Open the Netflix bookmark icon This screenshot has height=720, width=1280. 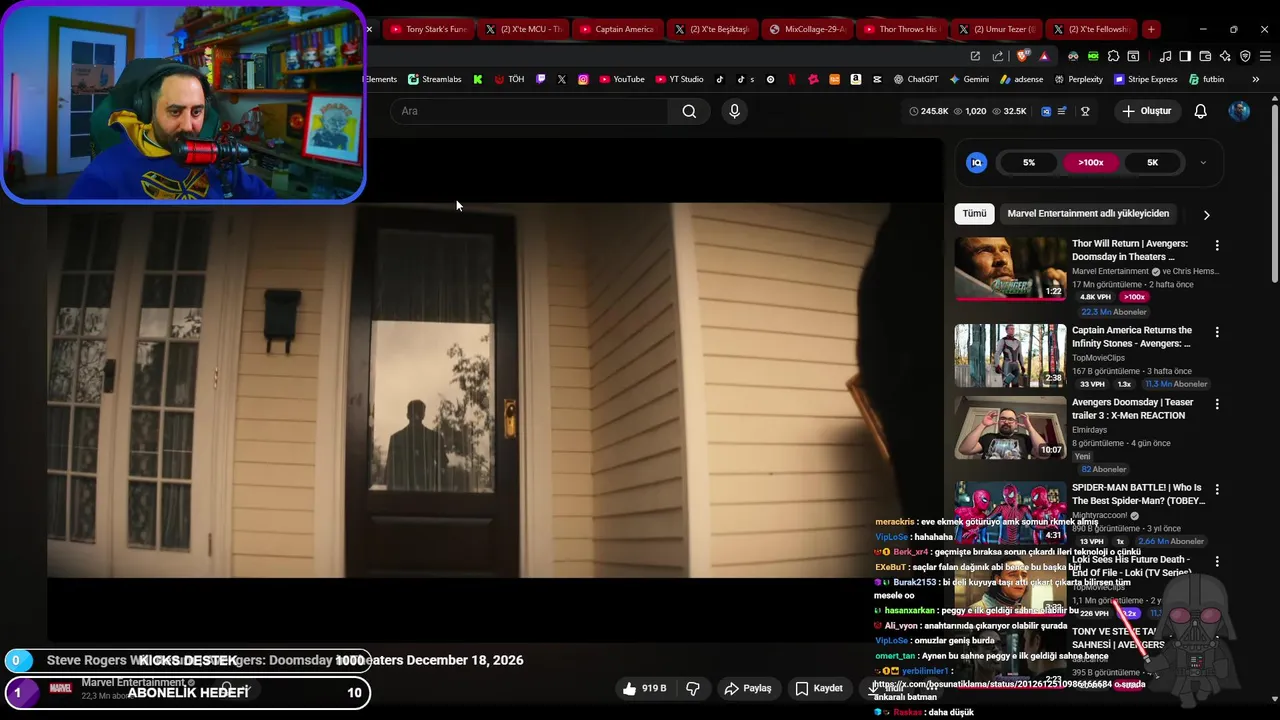(x=792, y=79)
